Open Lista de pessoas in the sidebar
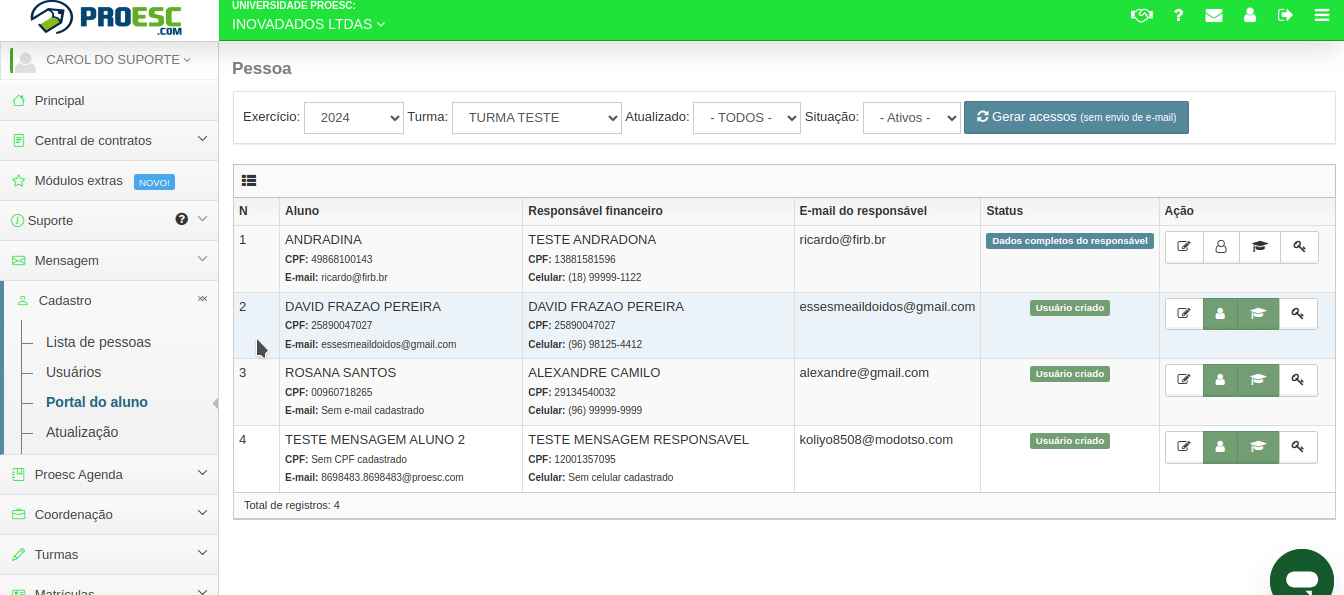This screenshot has height=595, width=1344. [x=96, y=340]
